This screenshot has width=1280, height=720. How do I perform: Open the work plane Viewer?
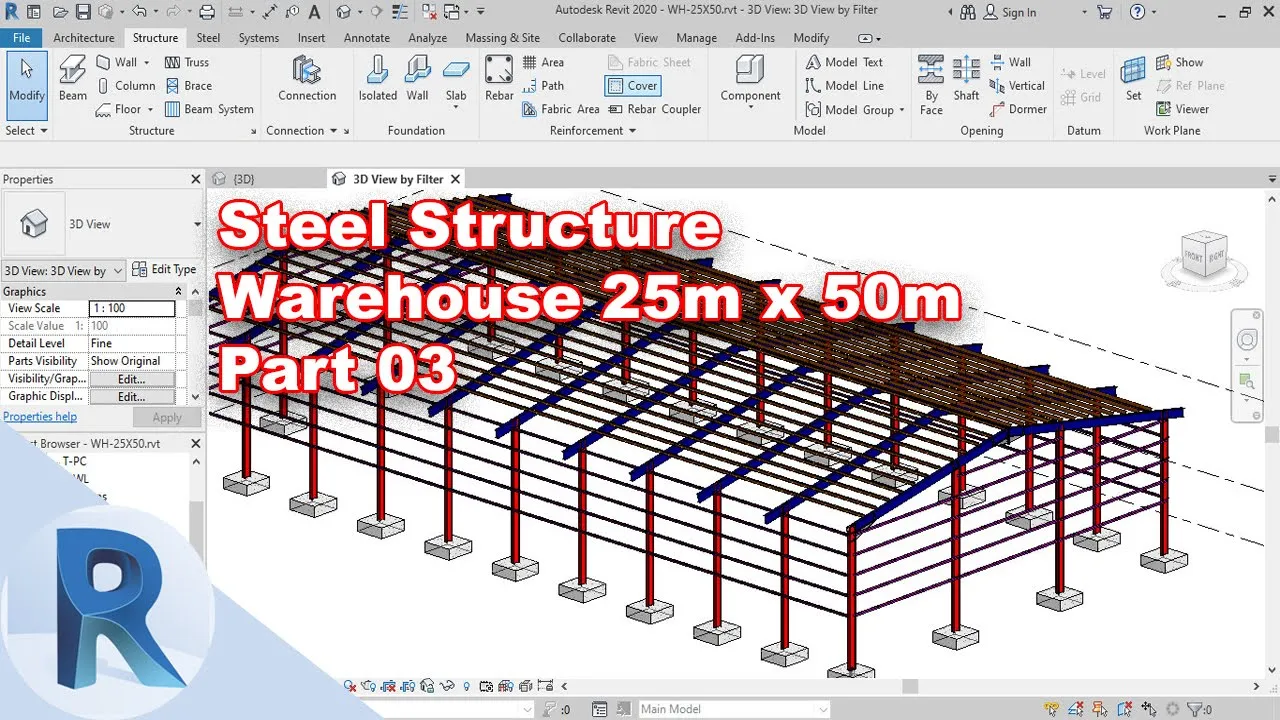[x=1182, y=109]
